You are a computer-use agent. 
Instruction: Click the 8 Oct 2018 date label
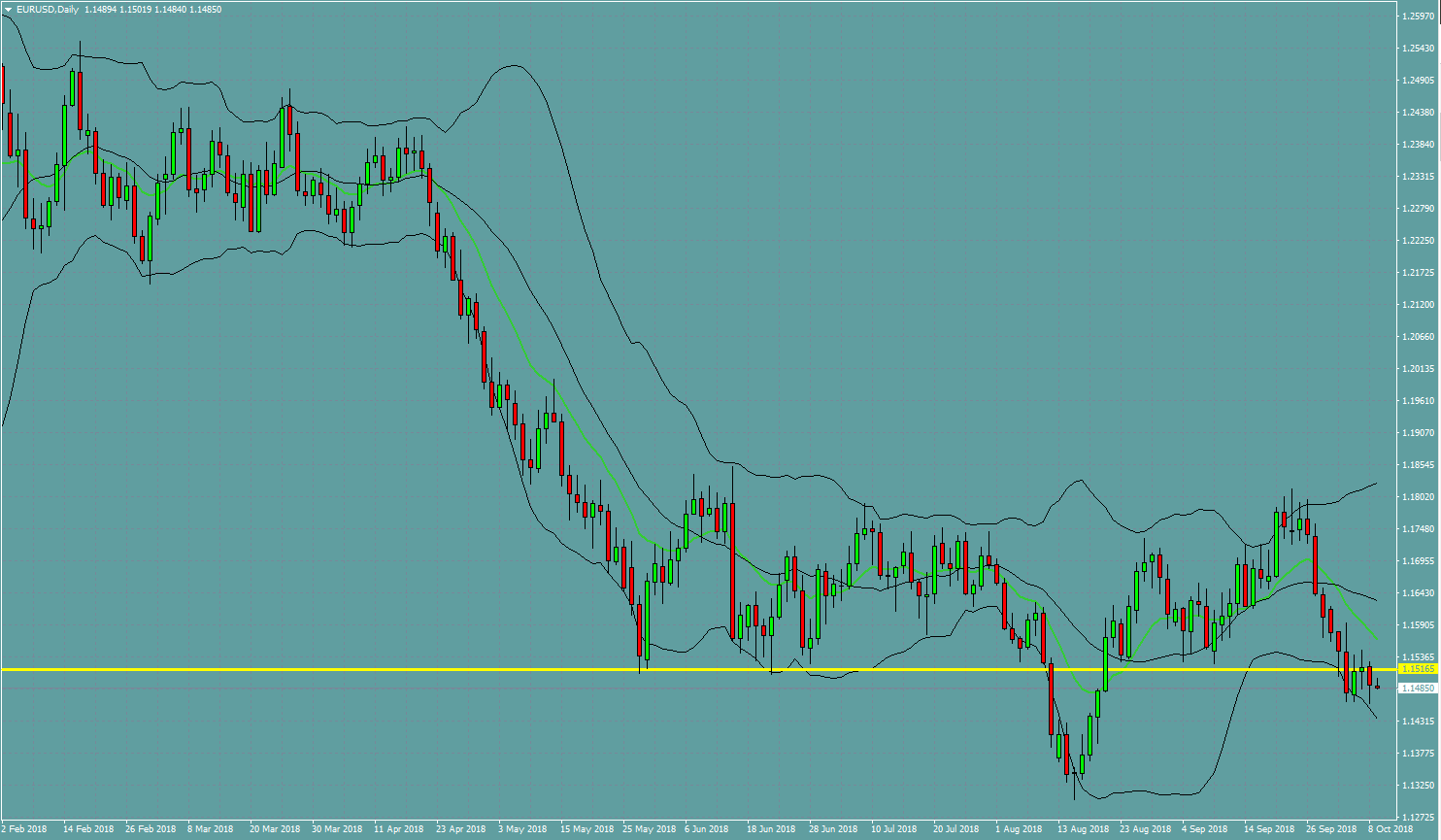coord(1391,829)
